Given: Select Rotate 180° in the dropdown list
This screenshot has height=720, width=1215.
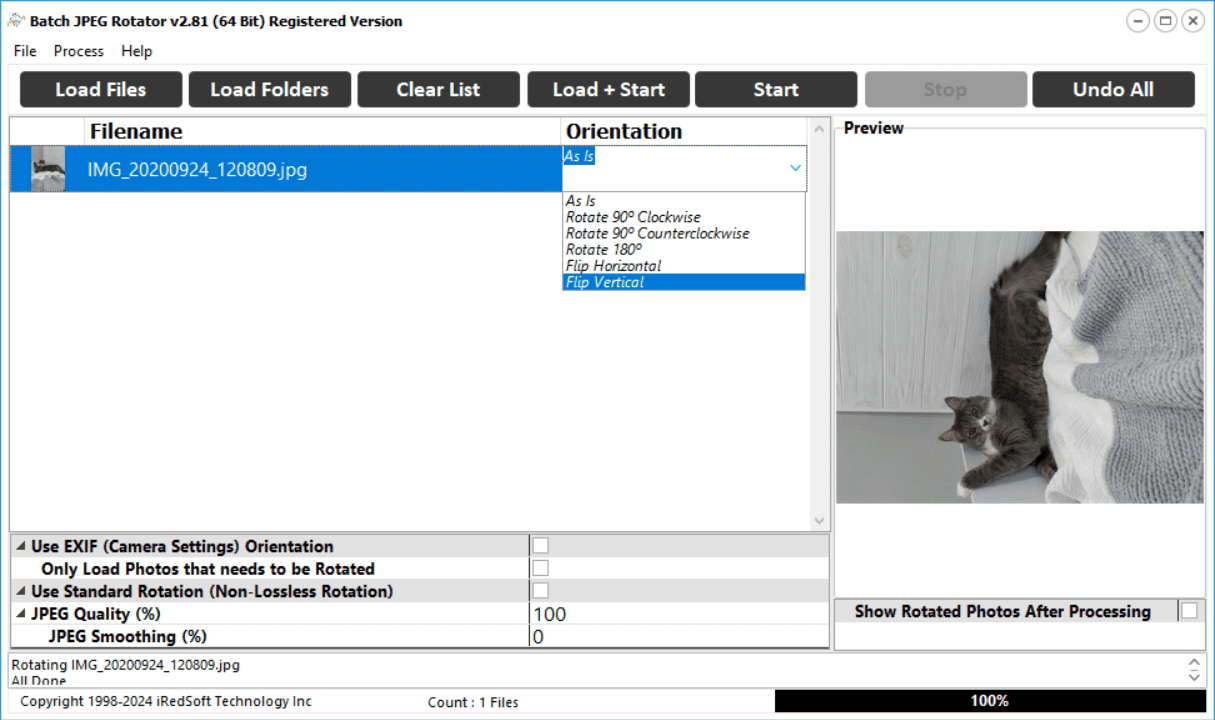Looking at the screenshot, I should 684,249.
